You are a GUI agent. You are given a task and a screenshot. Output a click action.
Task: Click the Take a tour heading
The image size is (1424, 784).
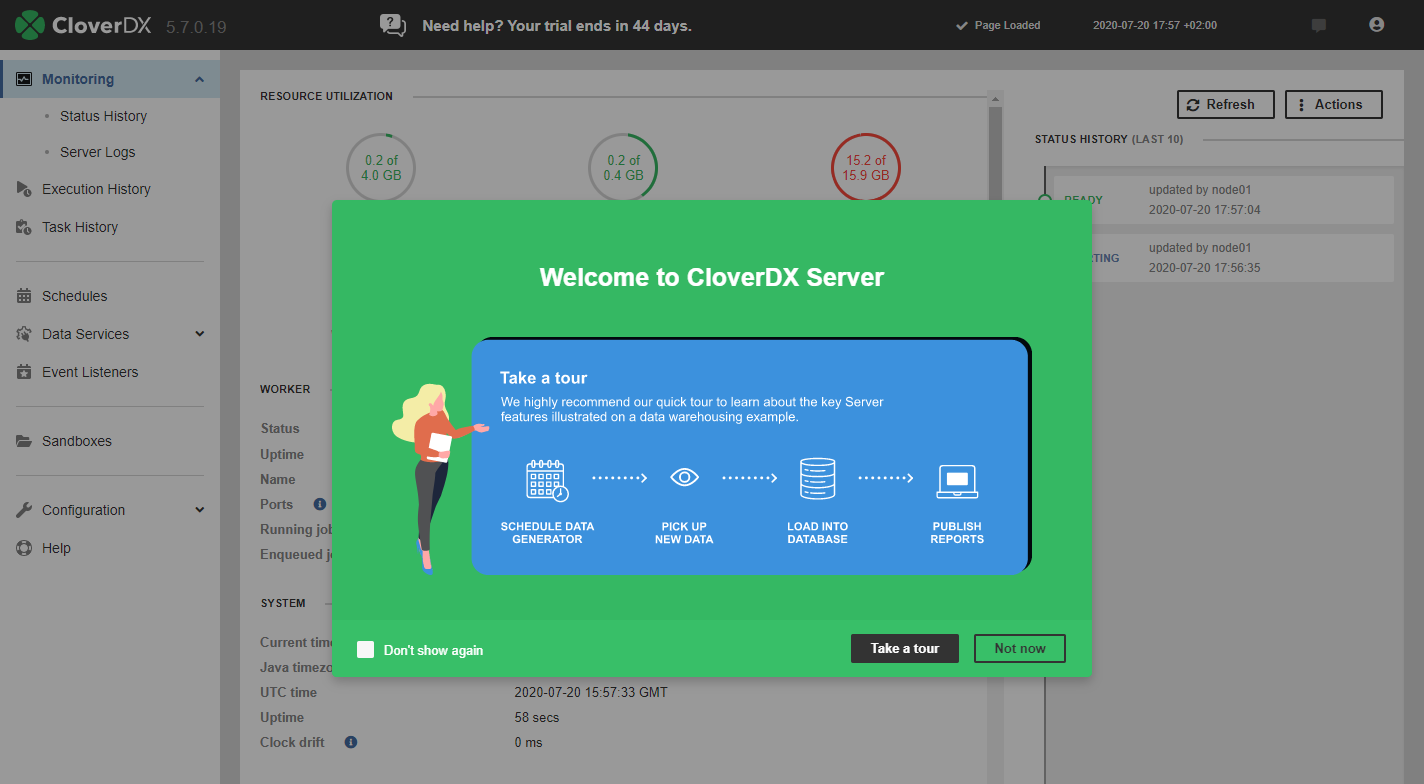pos(543,378)
